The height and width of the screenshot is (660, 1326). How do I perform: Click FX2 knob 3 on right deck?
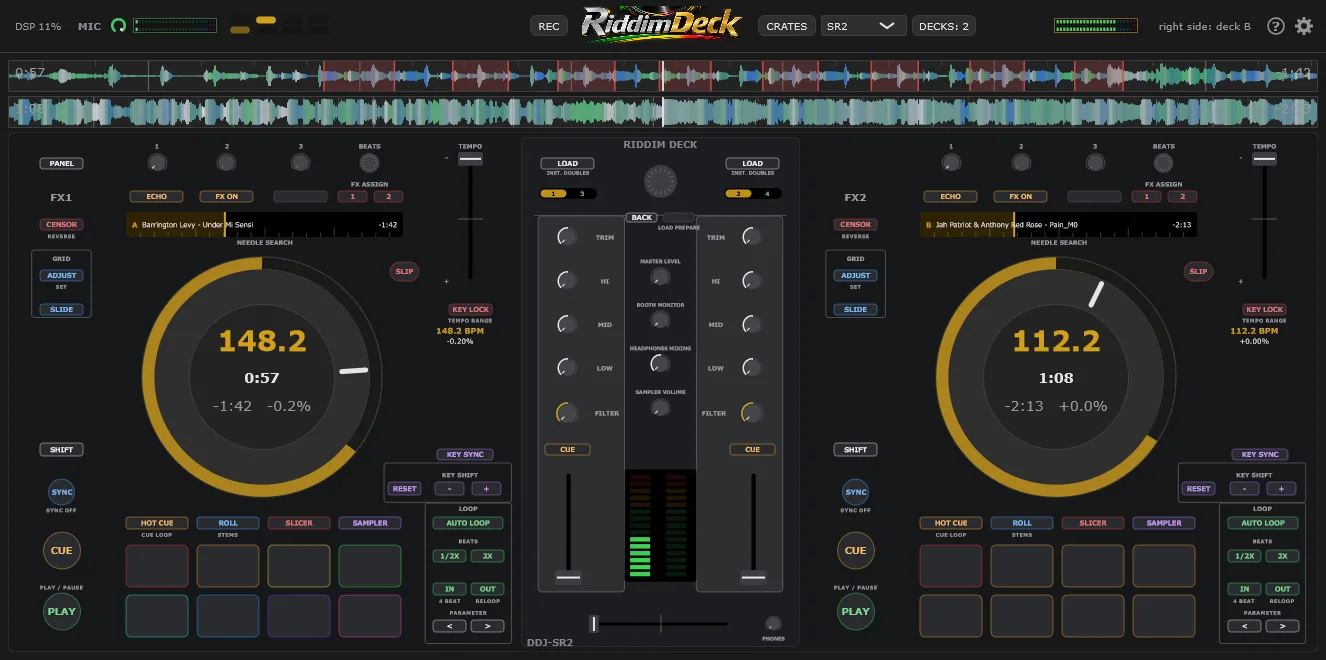click(1094, 162)
